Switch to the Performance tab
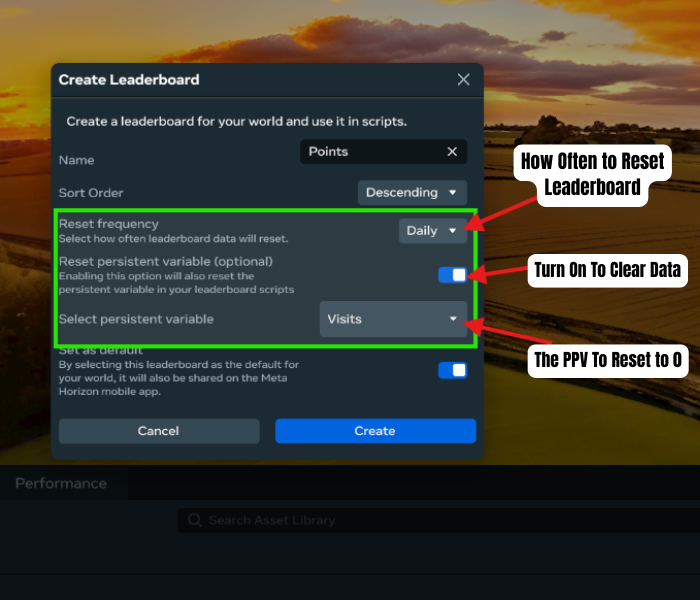This screenshot has width=700, height=600. [x=60, y=483]
